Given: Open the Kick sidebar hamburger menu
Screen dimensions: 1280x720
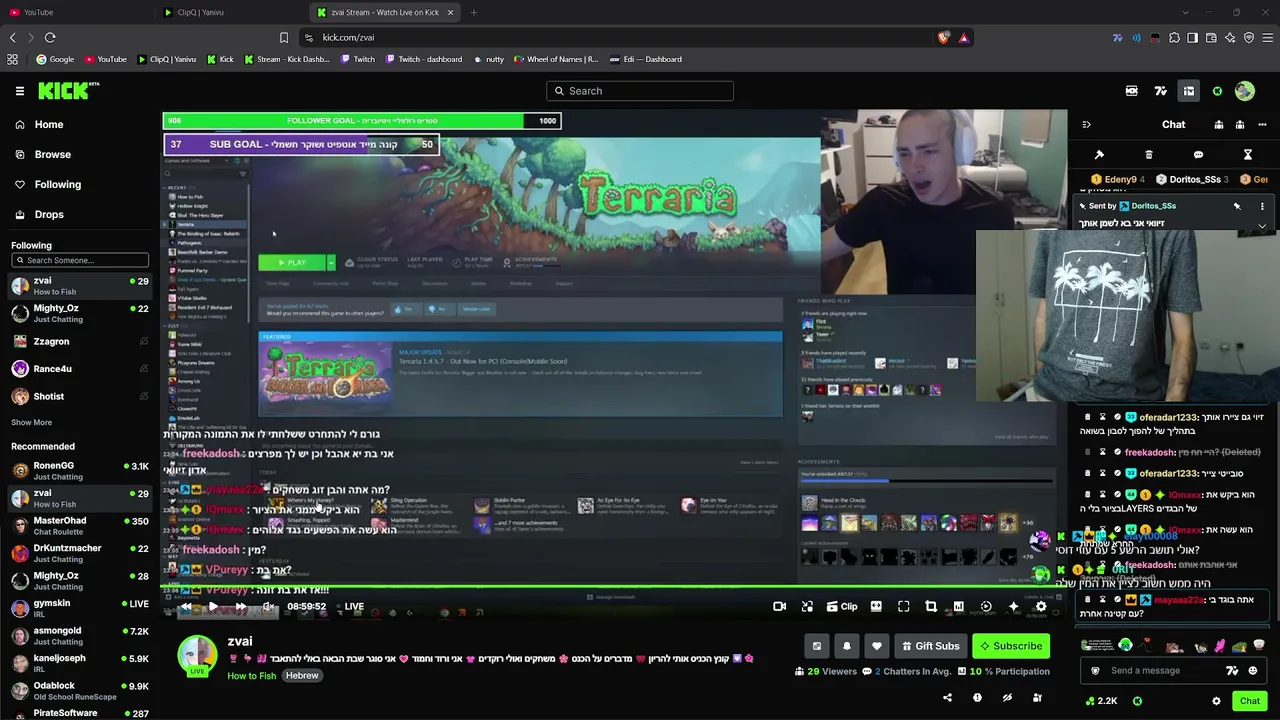Looking at the screenshot, I should pos(19,91).
